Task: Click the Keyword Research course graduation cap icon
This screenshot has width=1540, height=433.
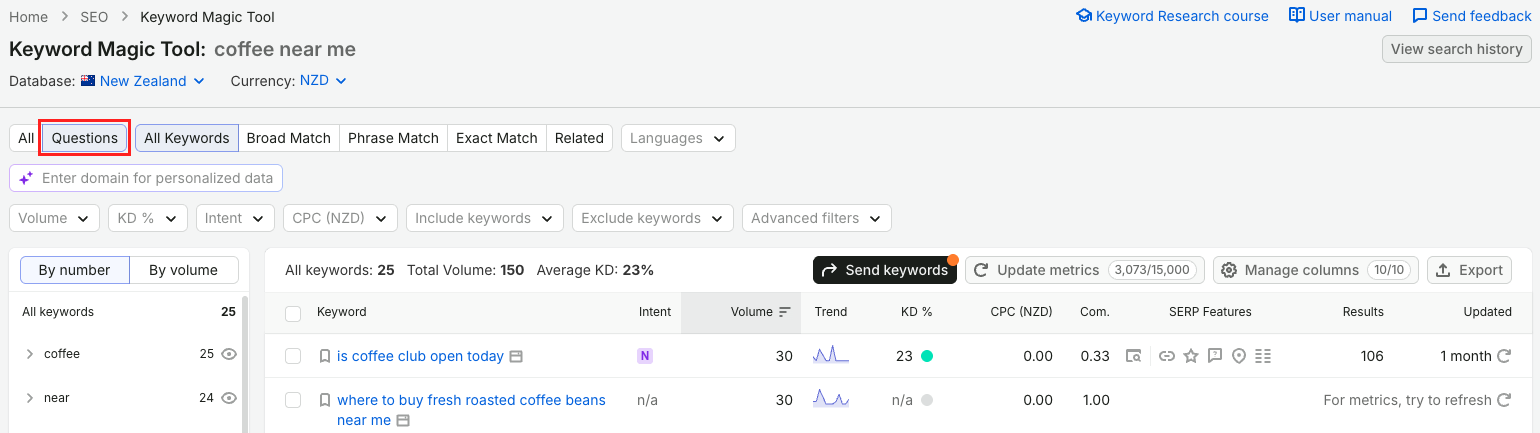Action: [x=1084, y=16]
